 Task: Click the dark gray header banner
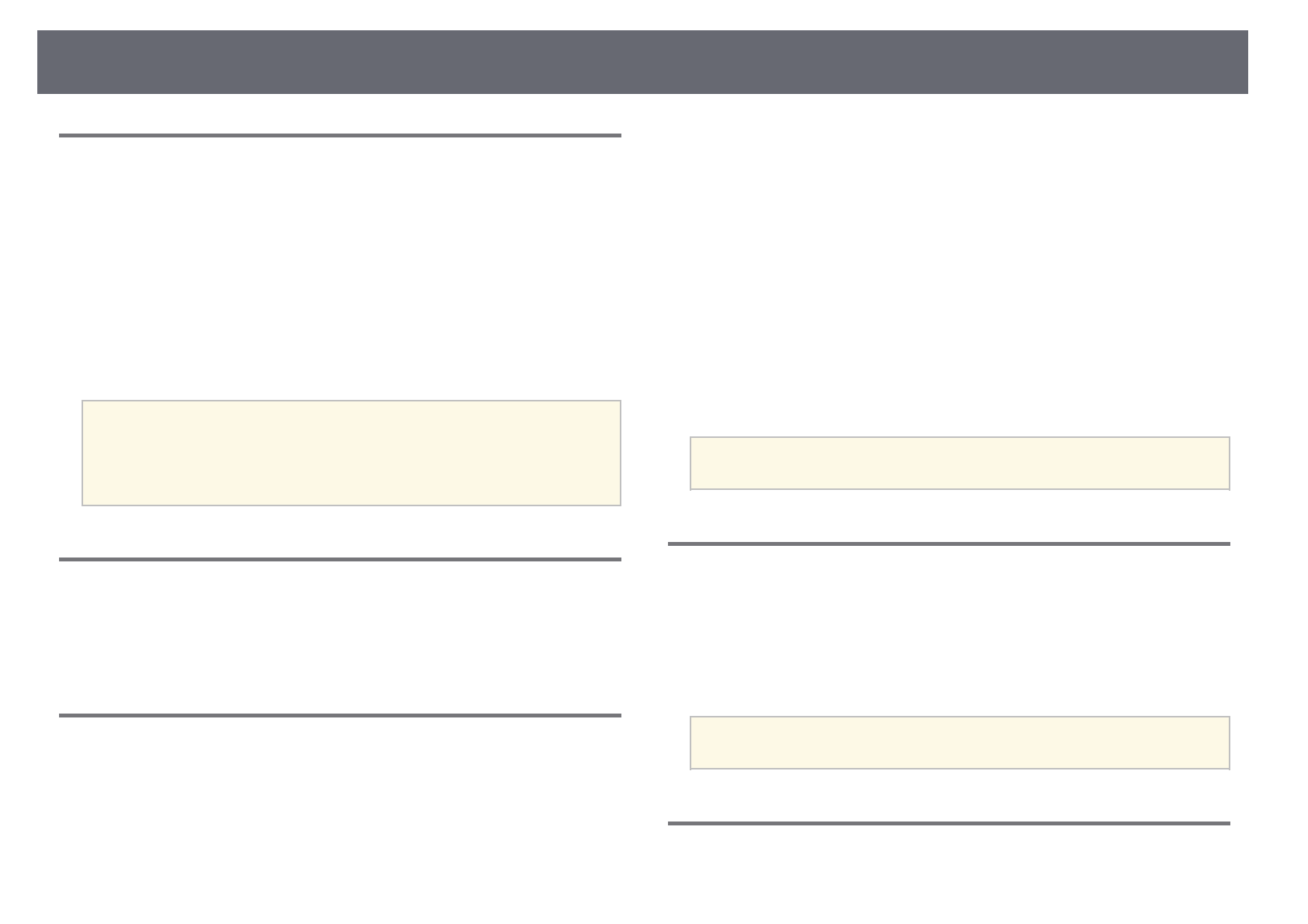point(642,62)
